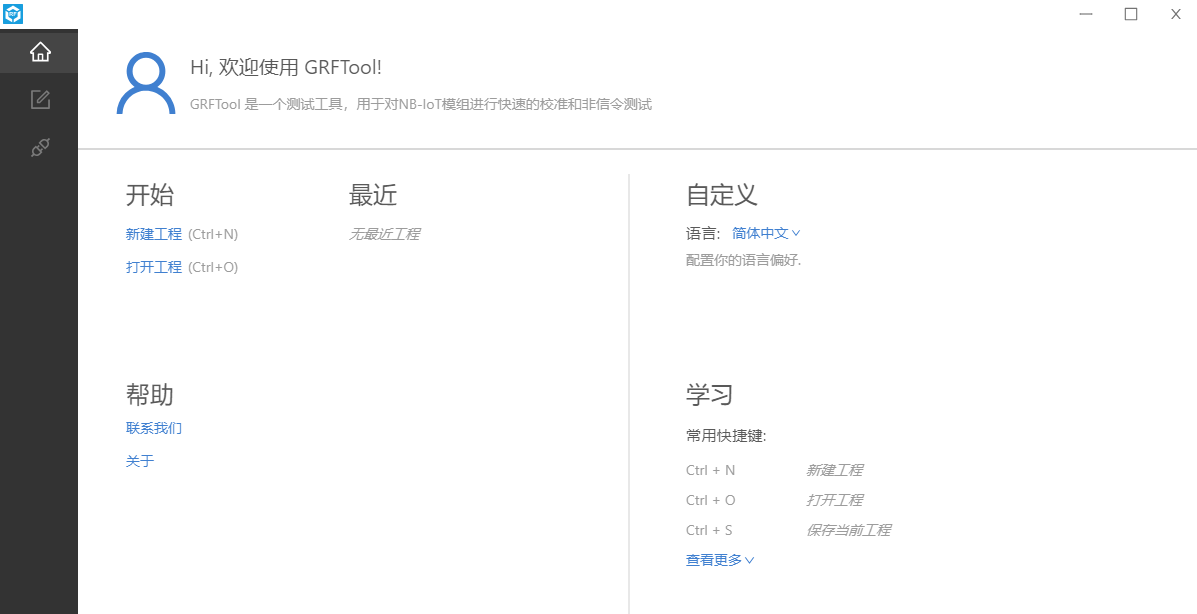Minimize the GRFTool window
The height and width of the screenshot is (614, 1197).
point(1086,14)
